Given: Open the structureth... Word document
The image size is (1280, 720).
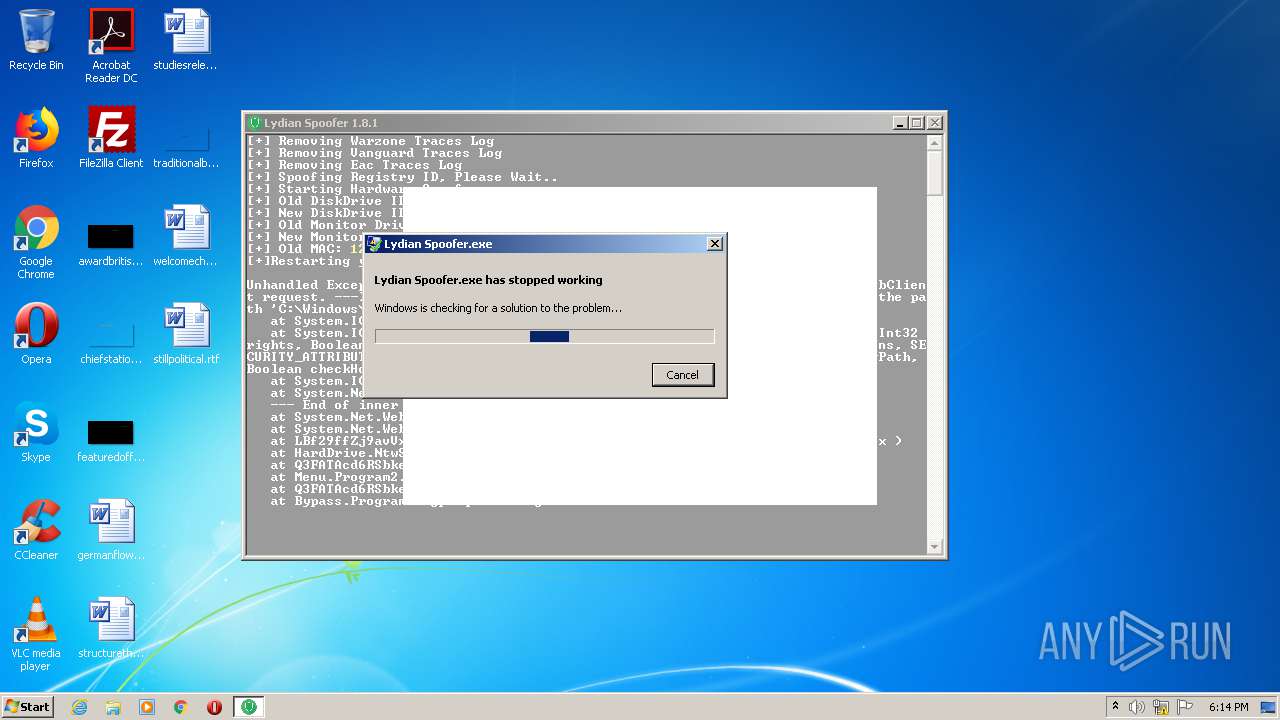Looking at the screenshot, I should (x=111, y=628).
